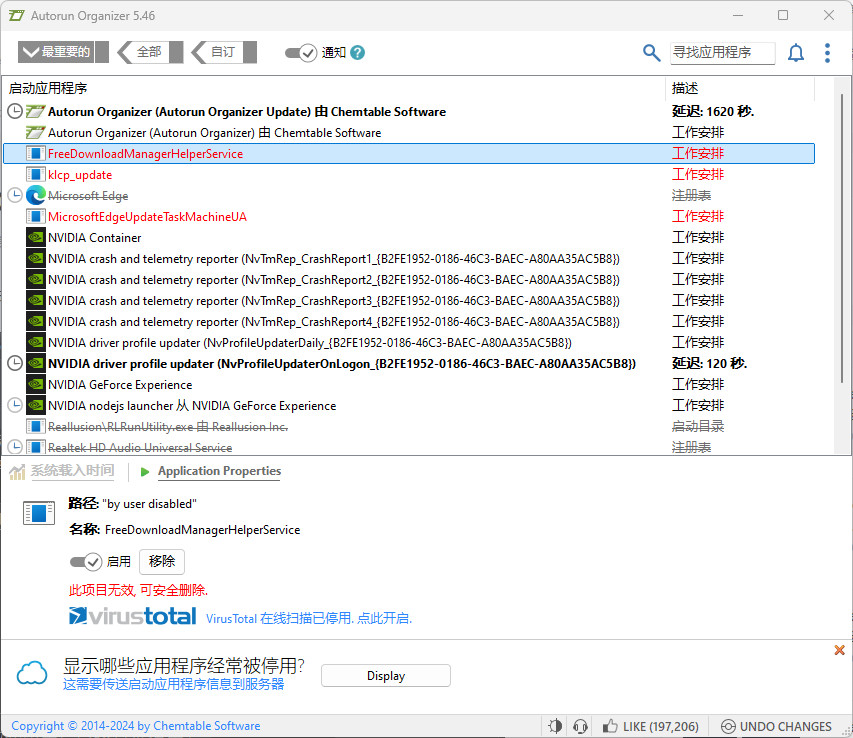Image resolution: width=853 pixels, height=738 pixels.
Task: Select Autorun Organizer (Autorun Organizer) row
Action: (x=409, y=133)
